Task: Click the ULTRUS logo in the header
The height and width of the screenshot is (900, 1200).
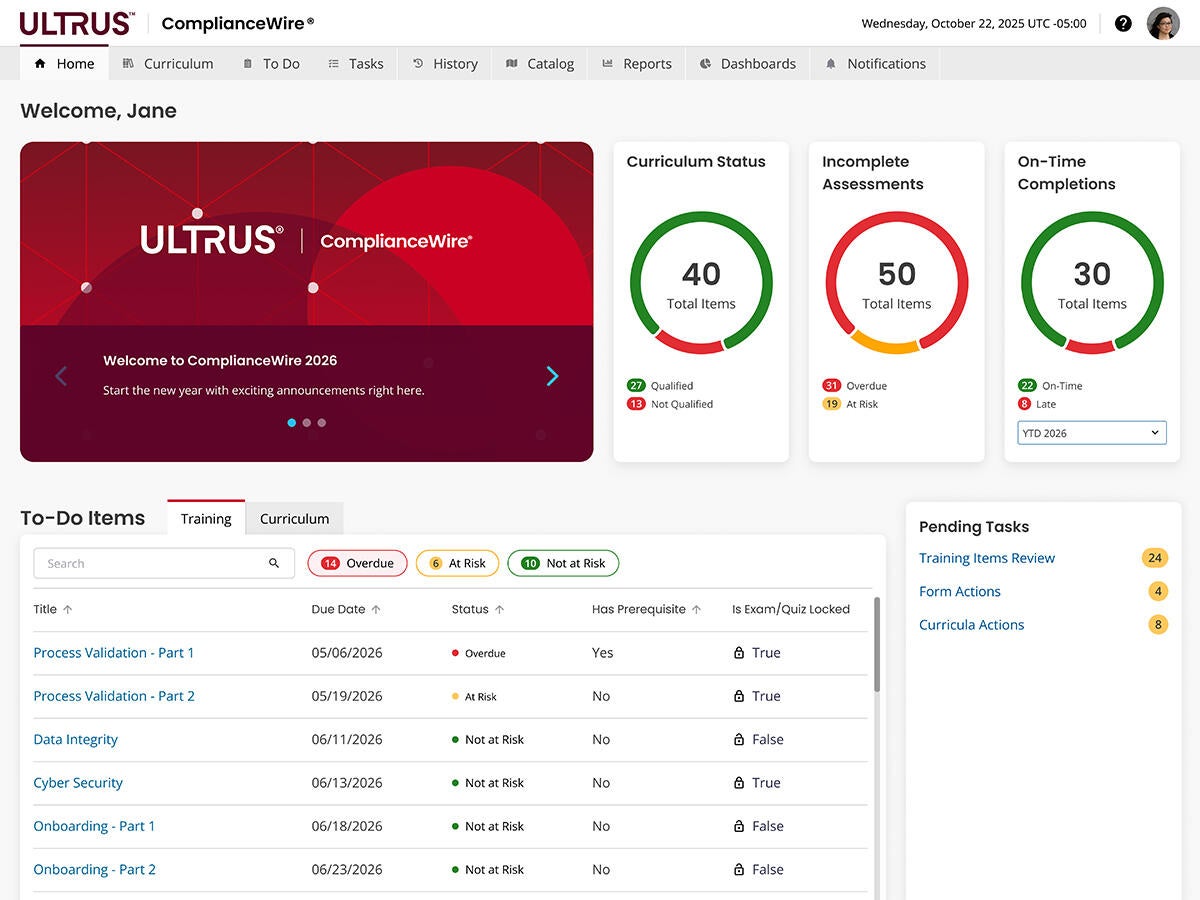Action: click(77, 23)
